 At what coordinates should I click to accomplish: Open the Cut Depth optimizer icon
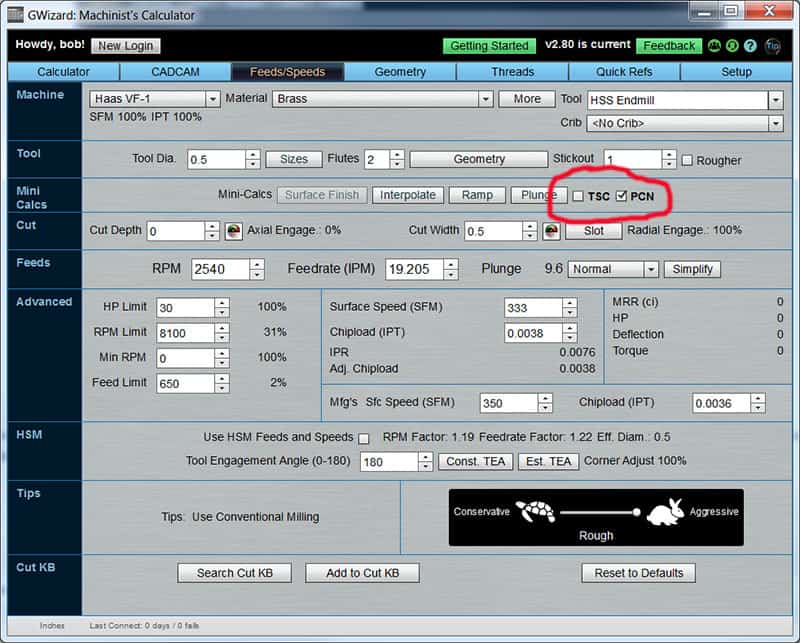(234, 231)
